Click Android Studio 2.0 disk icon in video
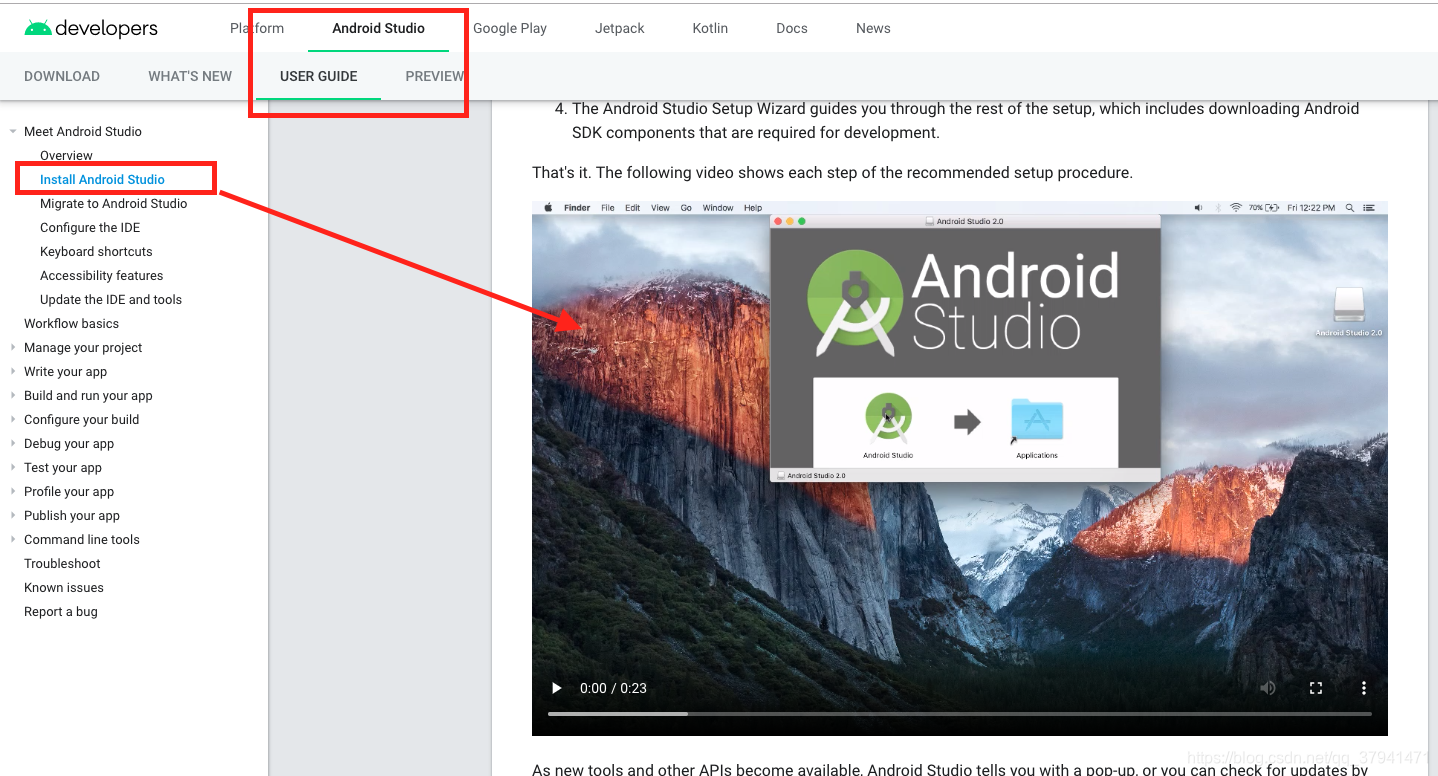 pos(1349,306)
